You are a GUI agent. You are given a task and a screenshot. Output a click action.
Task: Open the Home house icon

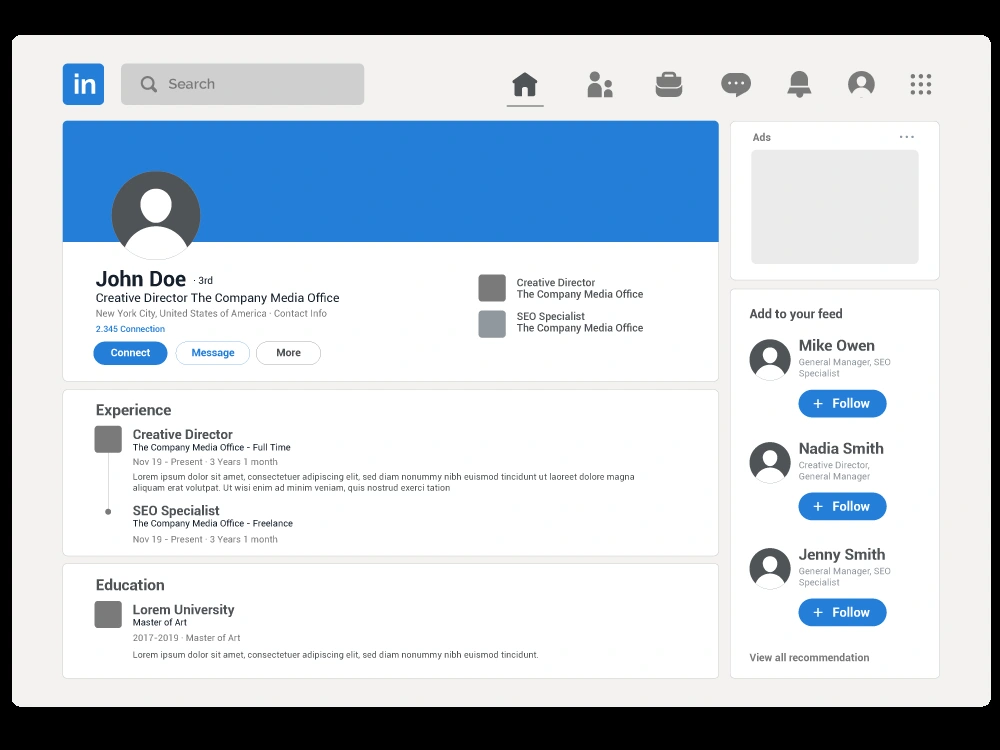click(525, 84)
